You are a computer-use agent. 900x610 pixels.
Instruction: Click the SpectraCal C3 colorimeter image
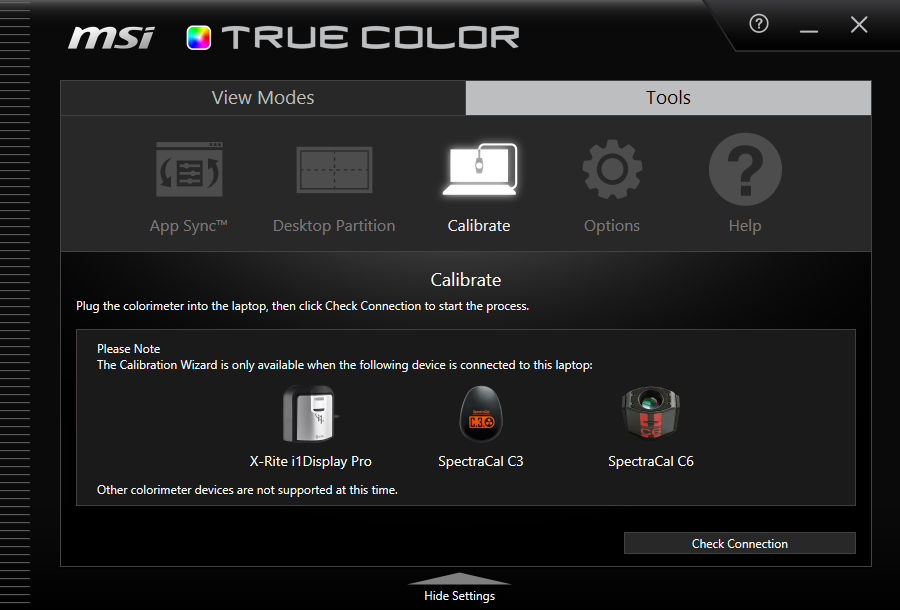[x=480, y=414]
